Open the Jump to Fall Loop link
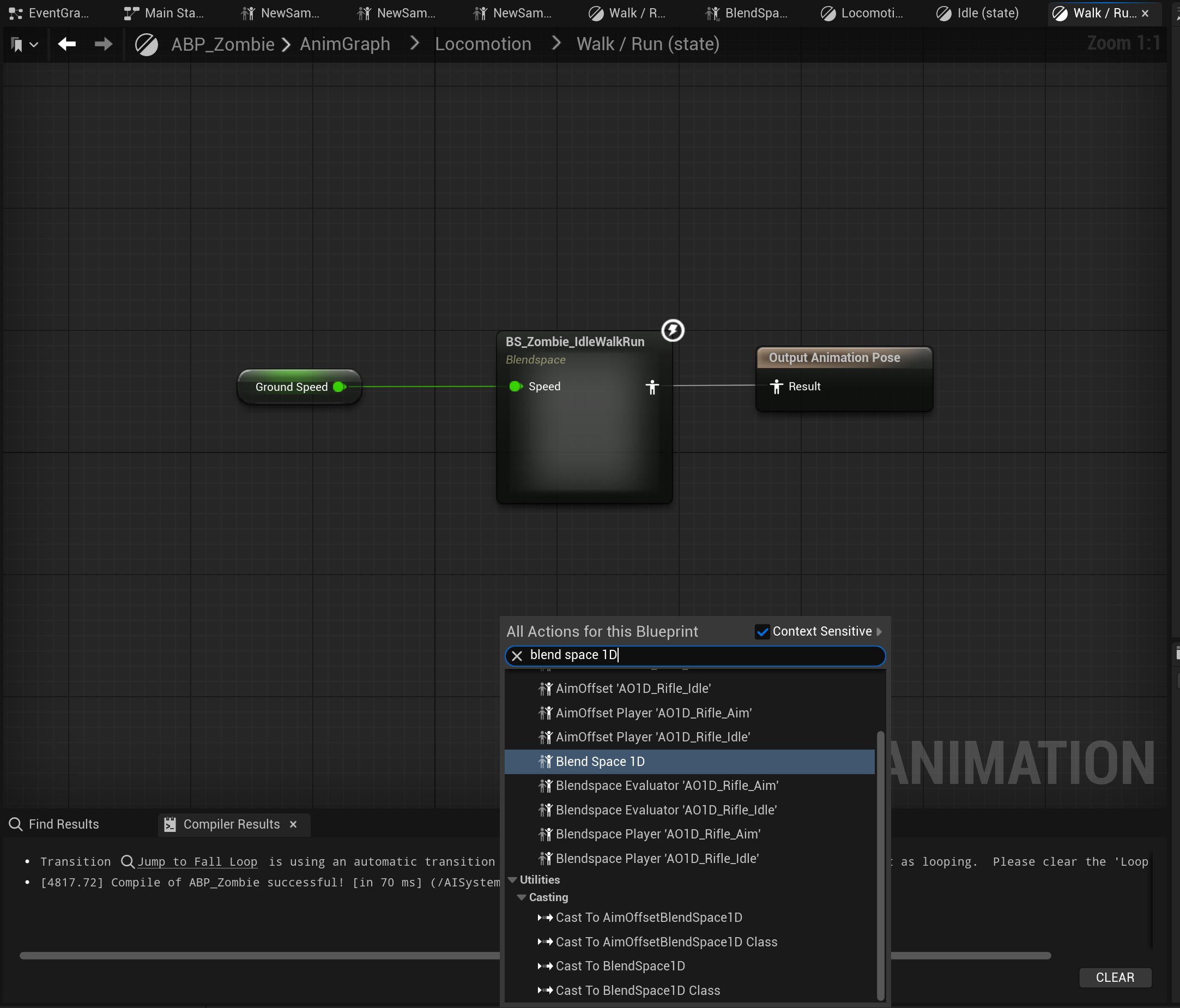The width and height of the screenshot is (1180, 1008). coord(197,861)
